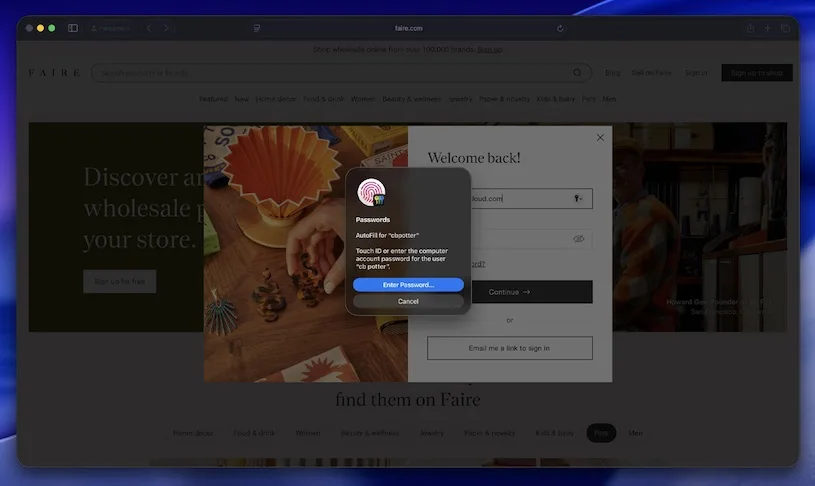Click the Touch ID fingerprint icon
Screen dimensions: 815x486
pyautogui.click(x=371, y=192)
